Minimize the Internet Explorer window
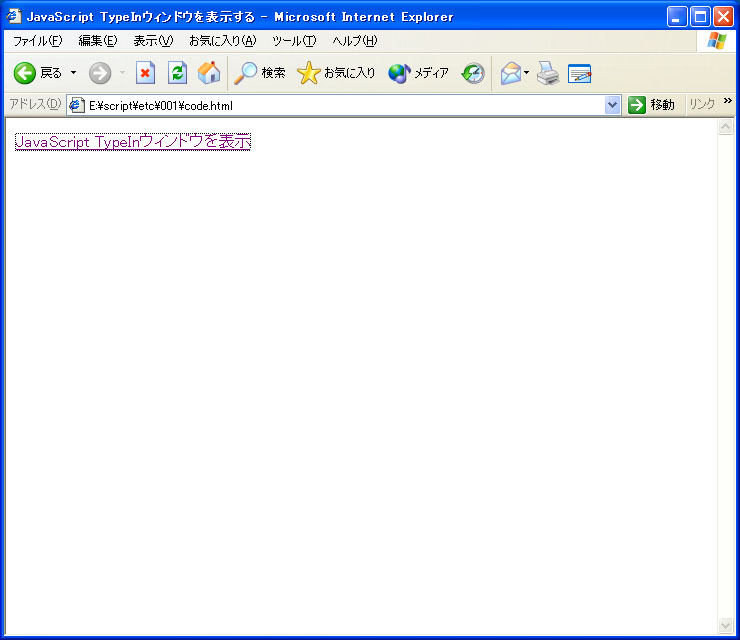The height and width of the screenshot is (640, 740). tap(677, 17)
